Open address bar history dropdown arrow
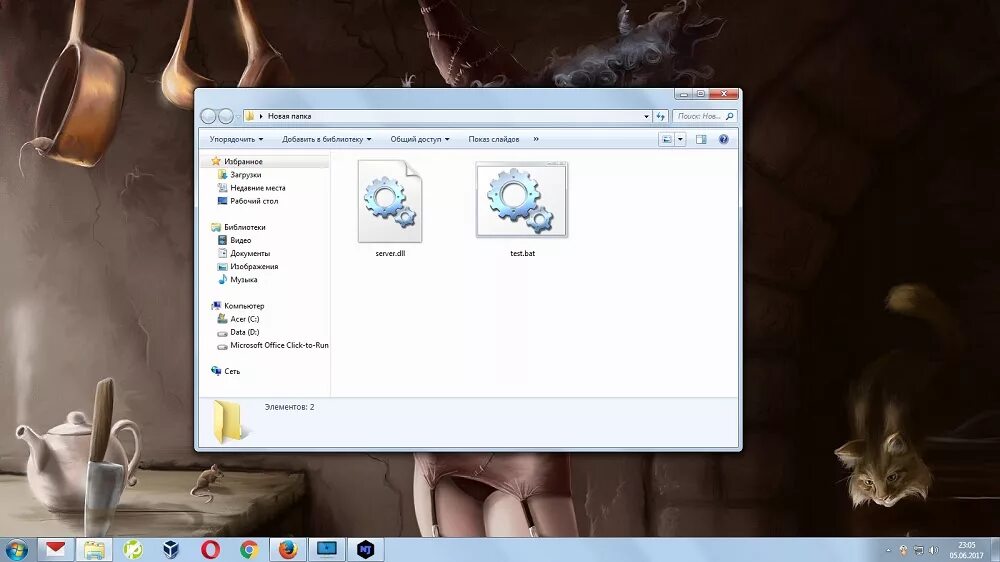1000x562 pixels. [646, 116]
